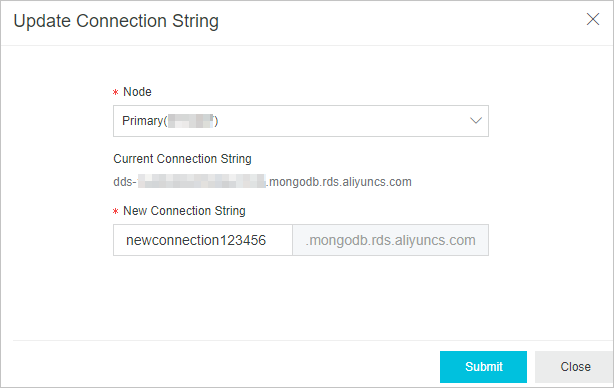Image resolution: width=614 pixels, height=388 pixels.
Task: Click the New Connection String label
Action: 184,211
